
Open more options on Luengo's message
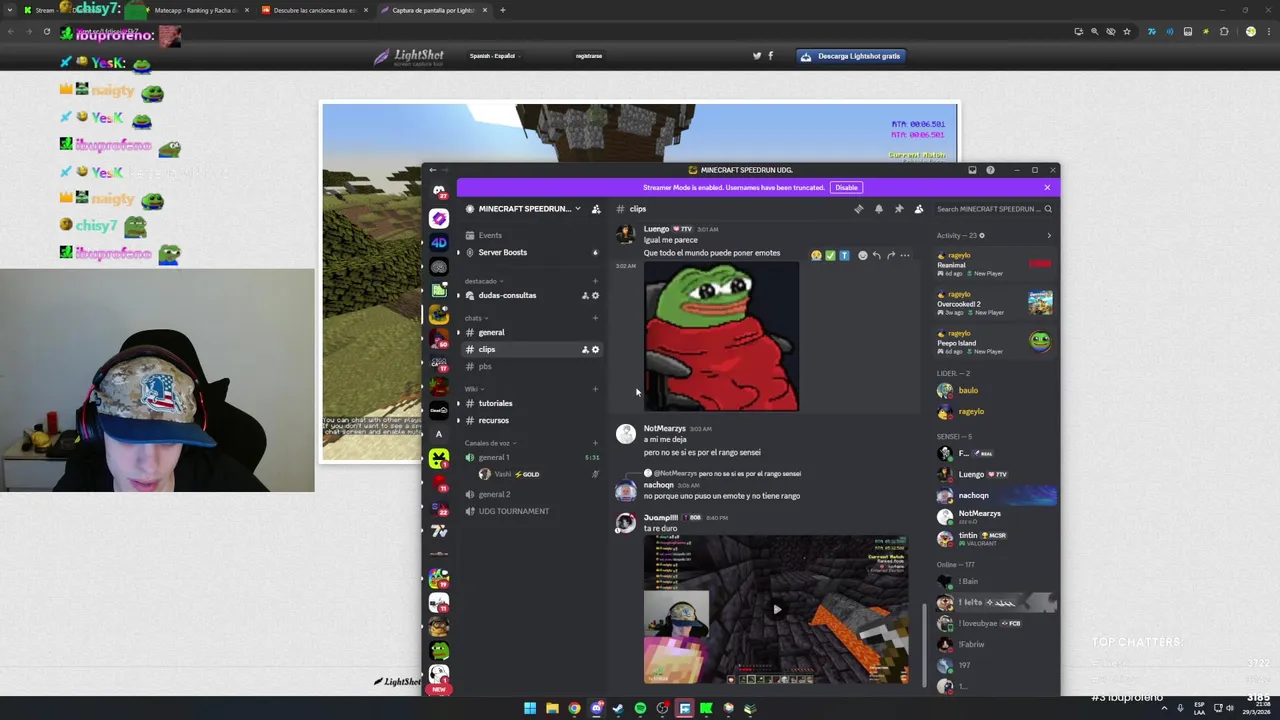click(x=905, y=256)
